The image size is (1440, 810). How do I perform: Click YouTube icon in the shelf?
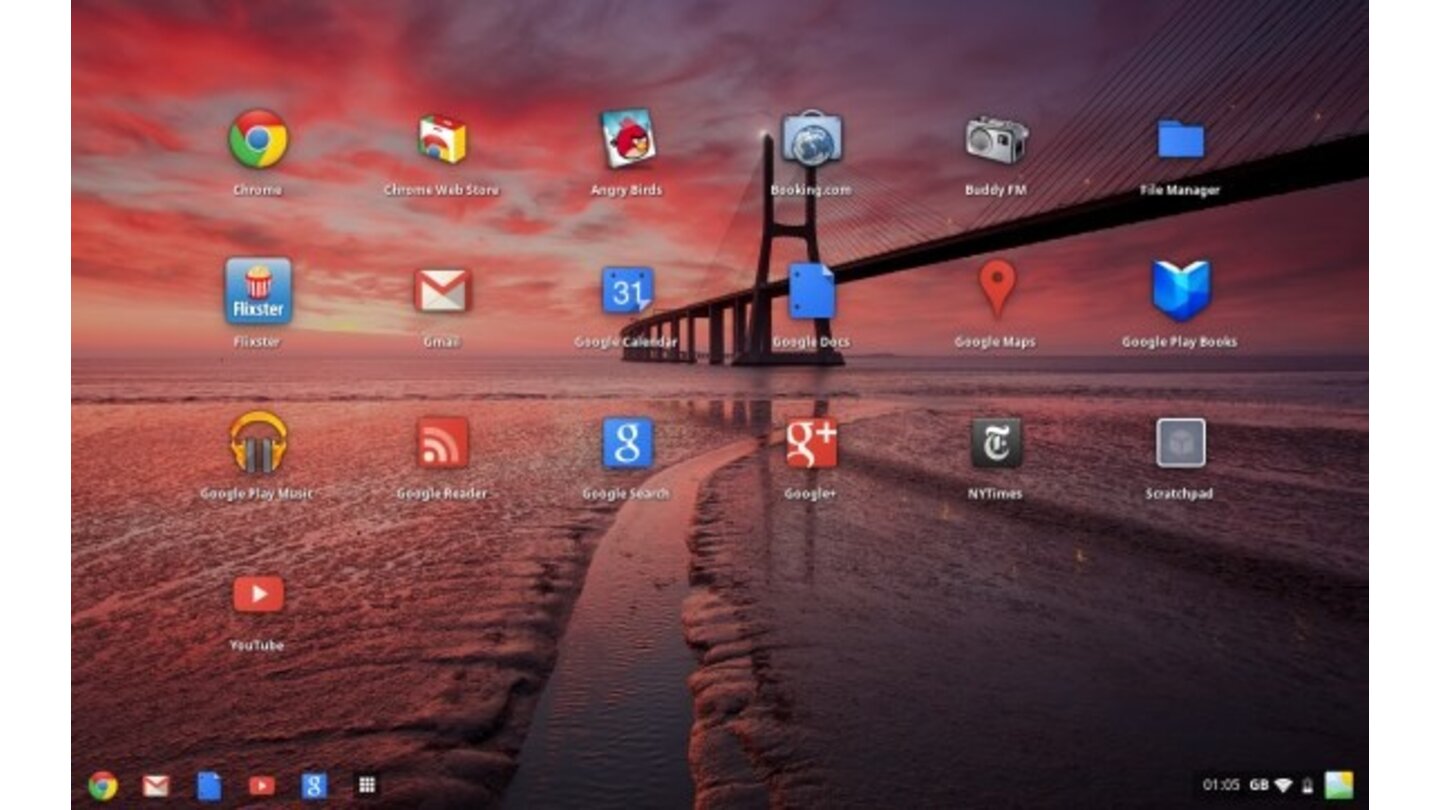[x=261, y=786]
